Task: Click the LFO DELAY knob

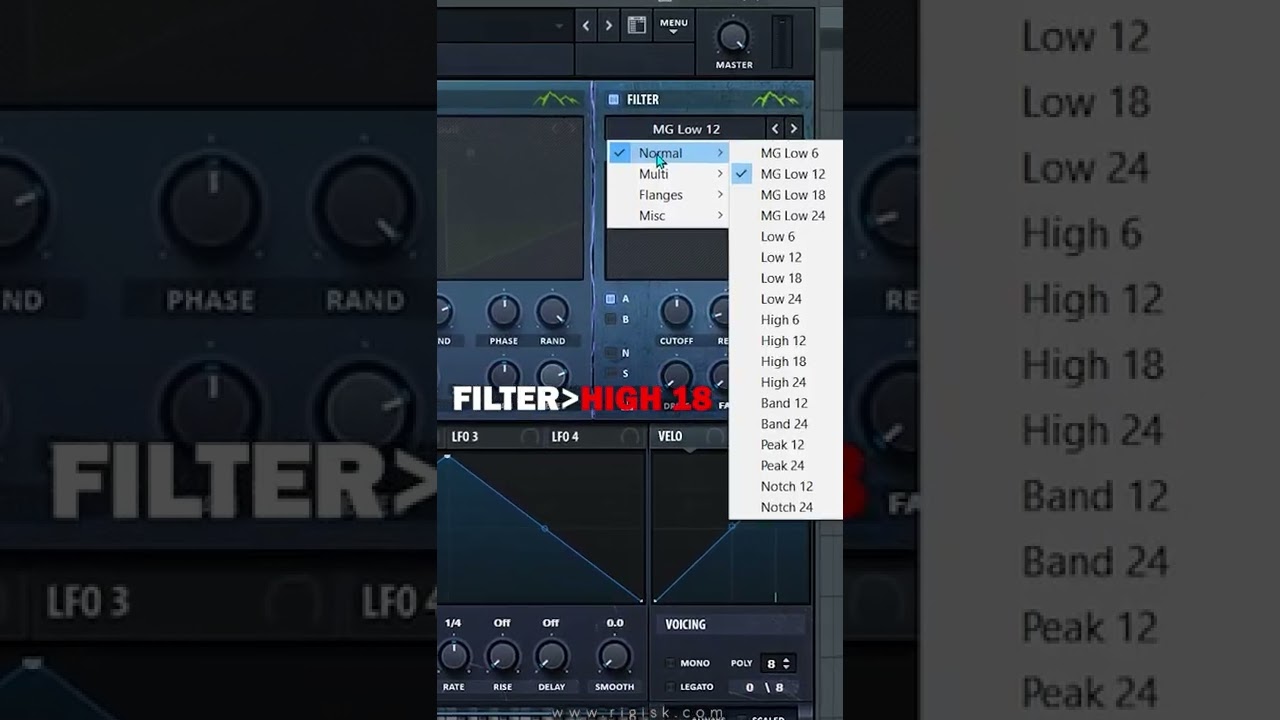Action: (551, 656)
